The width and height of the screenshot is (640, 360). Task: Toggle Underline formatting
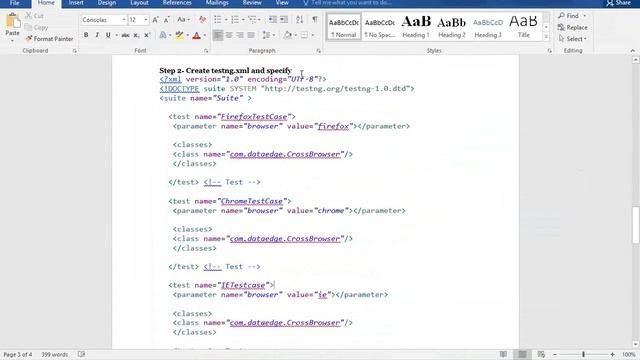coord(108,35)
